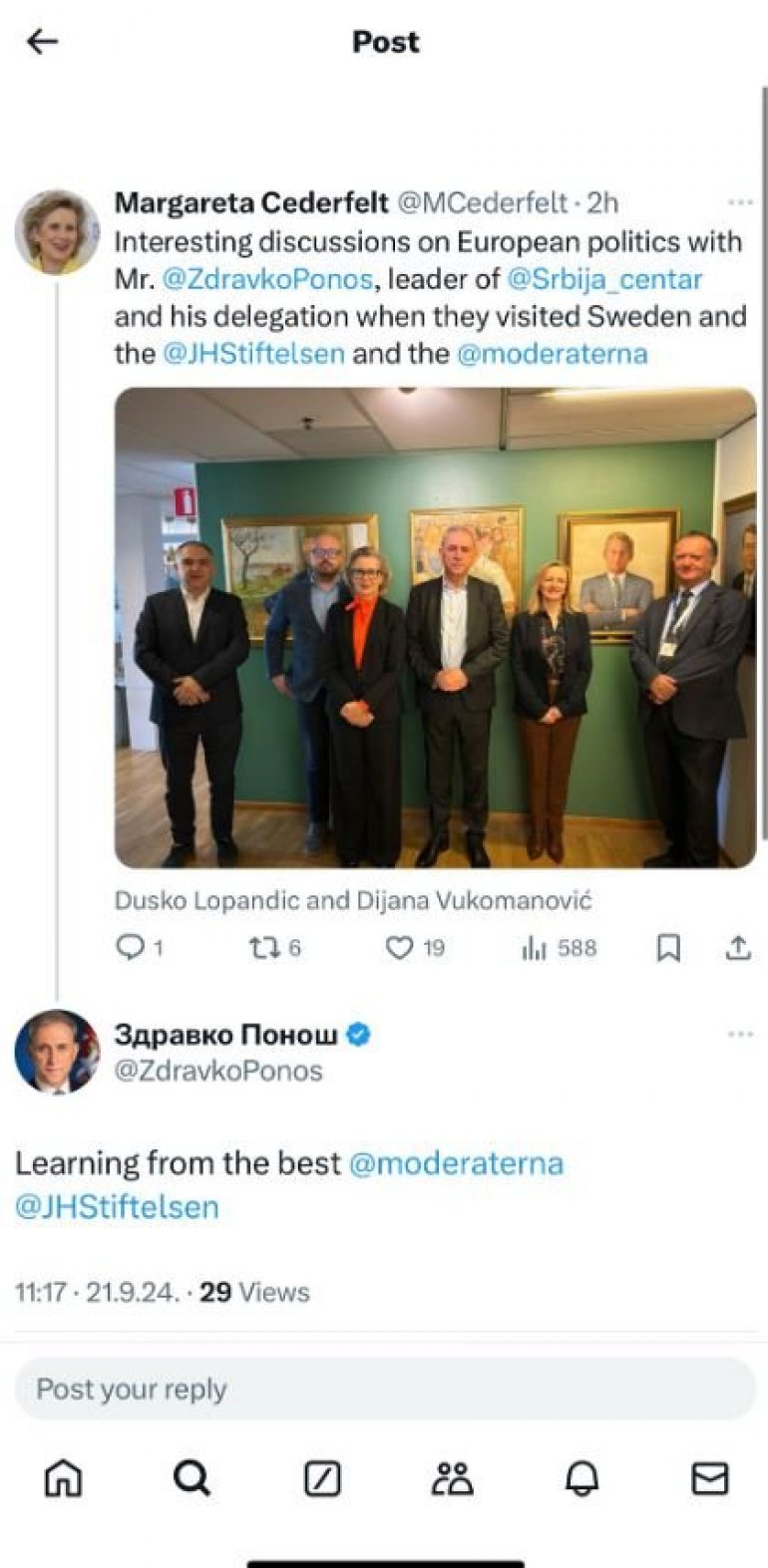Open the Messages envelope
Screen dimensions: 768x1568
pos(710,1478)
